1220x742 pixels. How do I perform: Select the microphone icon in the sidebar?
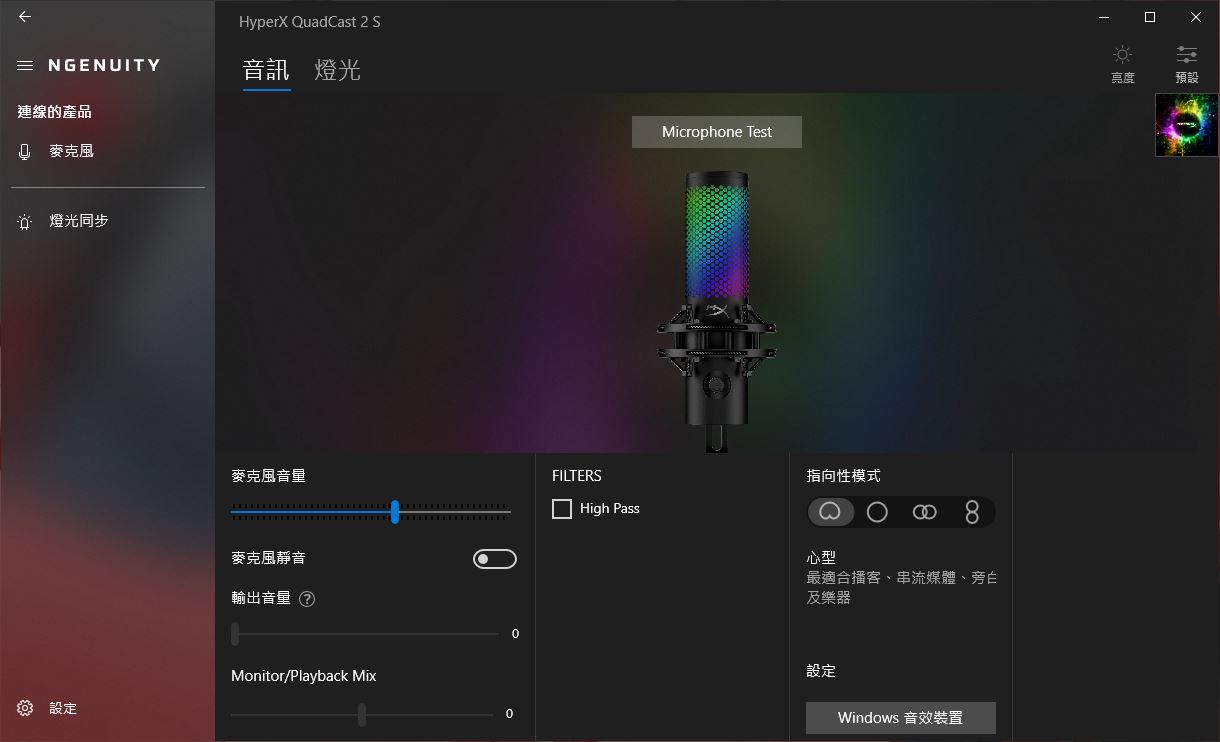tap(25, 151)
